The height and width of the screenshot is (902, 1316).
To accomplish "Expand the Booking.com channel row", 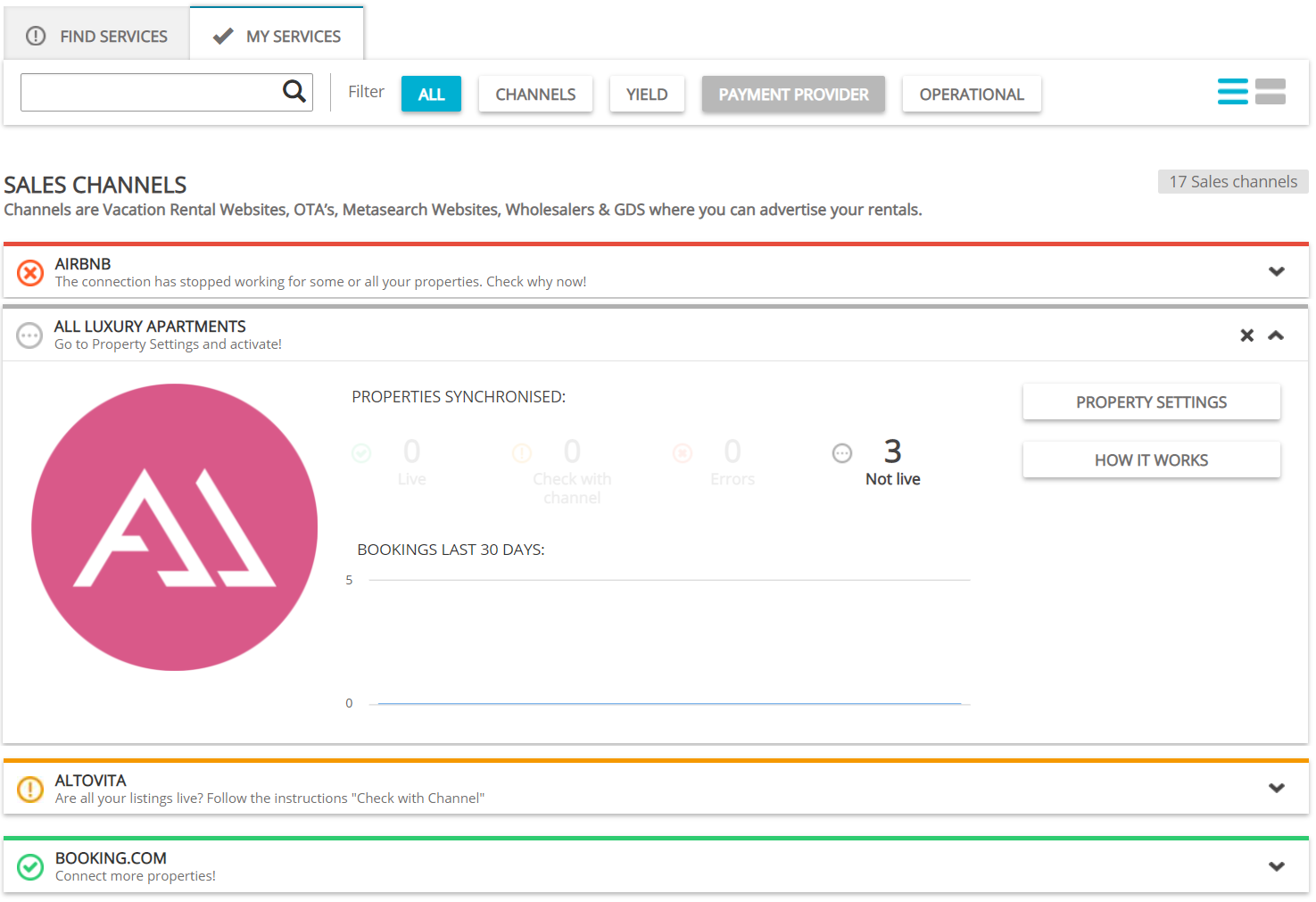I will 1277,866.
